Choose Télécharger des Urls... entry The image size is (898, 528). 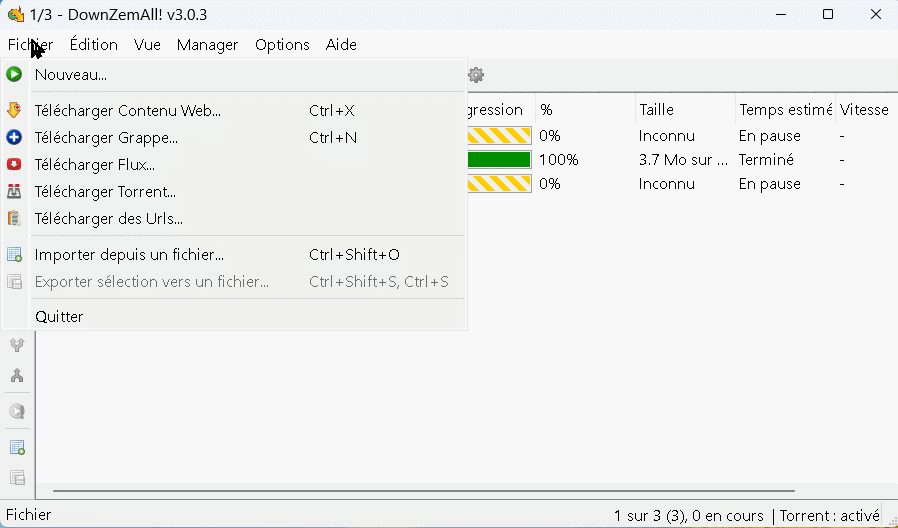(108, 219)
